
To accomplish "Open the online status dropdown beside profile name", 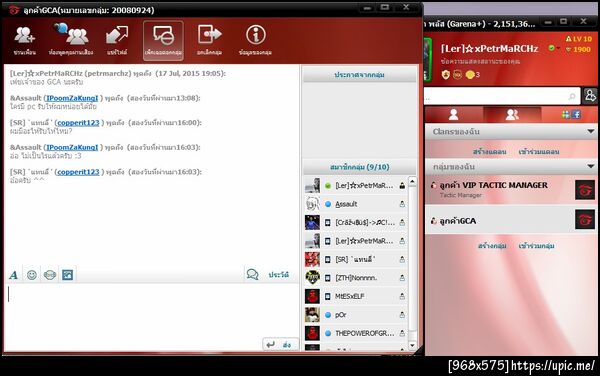I will tap(553, 48).
